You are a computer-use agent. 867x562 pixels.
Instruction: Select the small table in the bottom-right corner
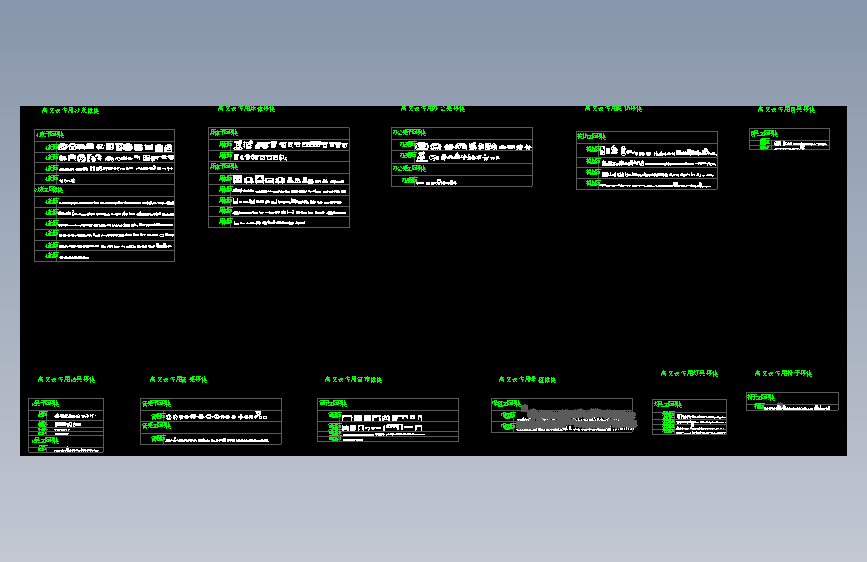tap(792, 402)
